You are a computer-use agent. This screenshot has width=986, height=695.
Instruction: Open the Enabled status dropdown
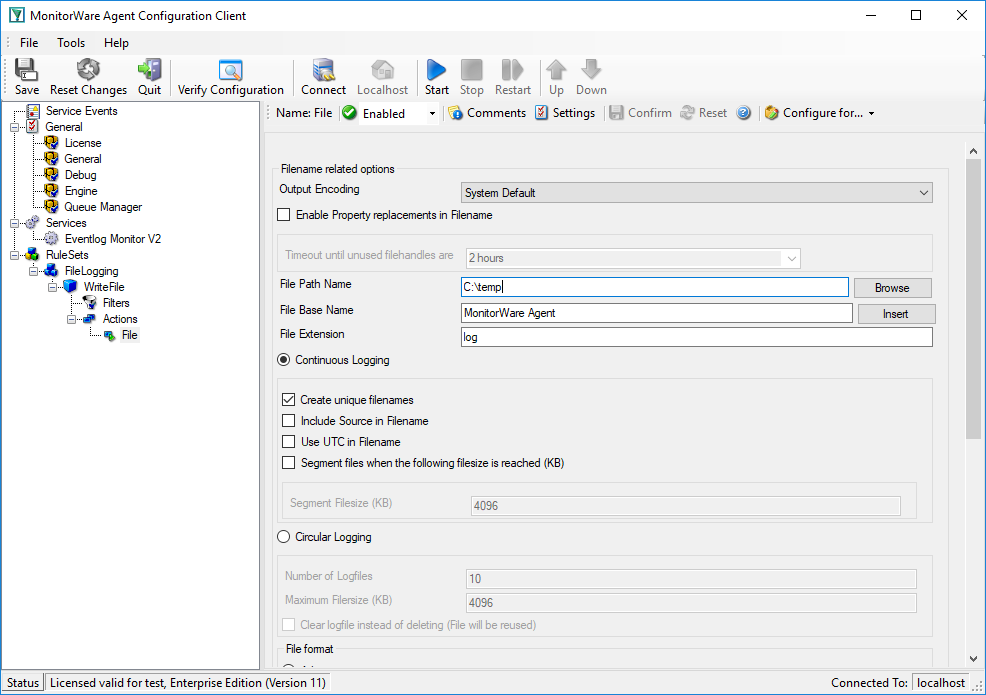[432, 113]
